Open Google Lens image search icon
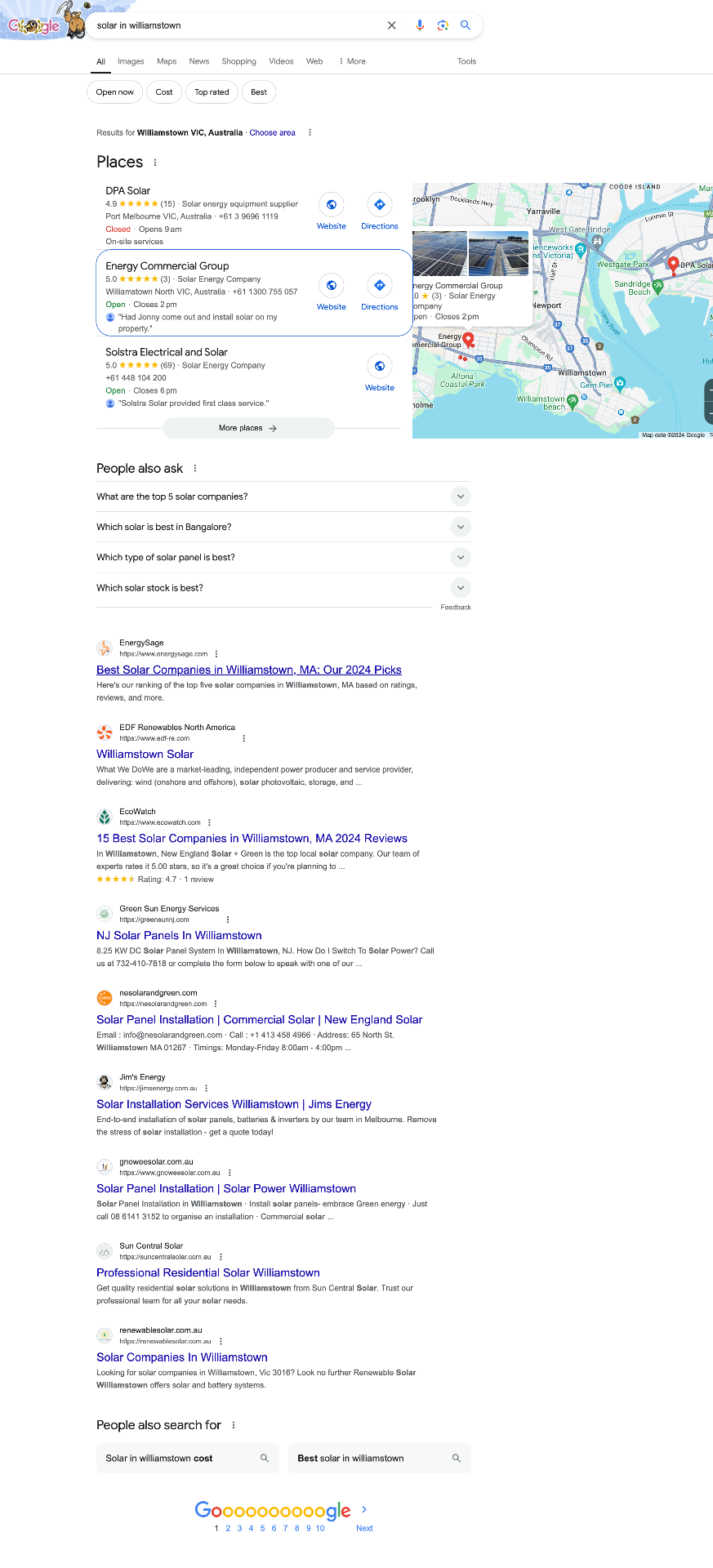Screen dimensions: 713x1568 click(x=443, y=25)
